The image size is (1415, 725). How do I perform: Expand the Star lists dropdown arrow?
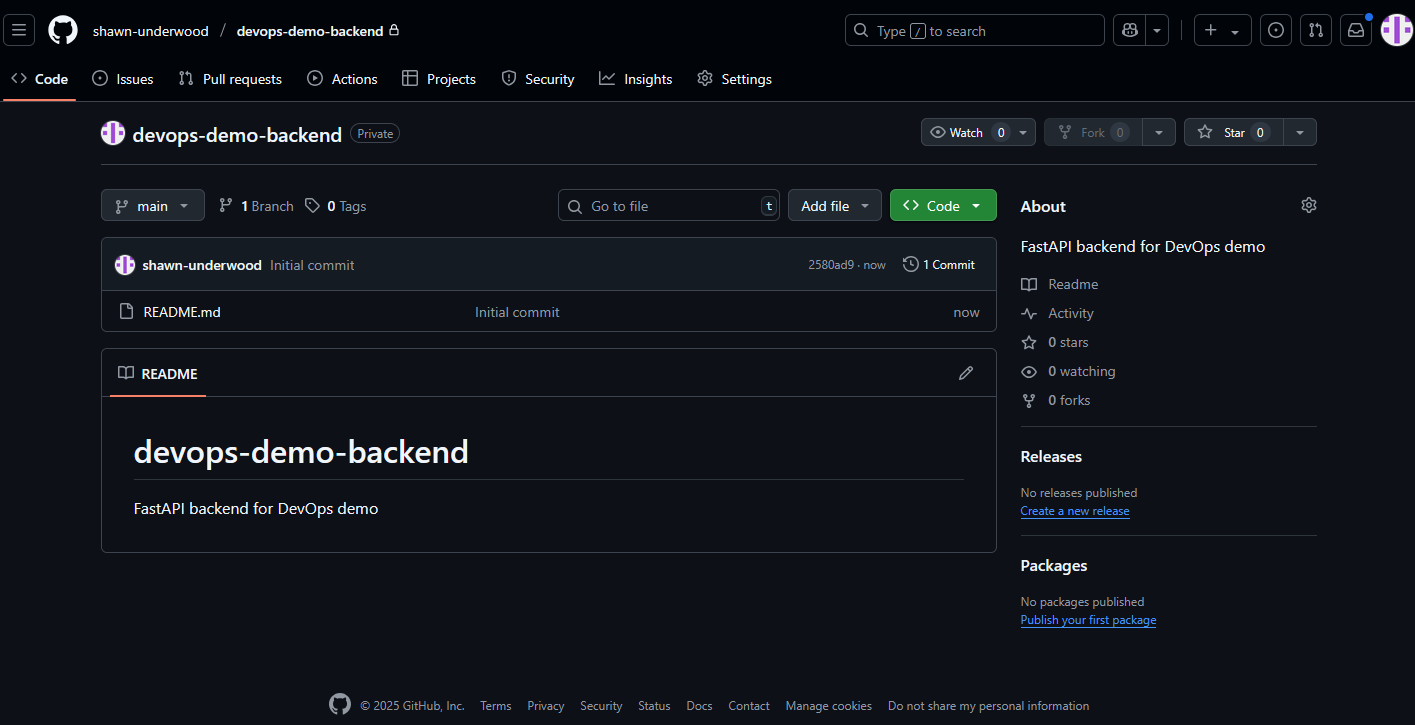coord(1300,132)
